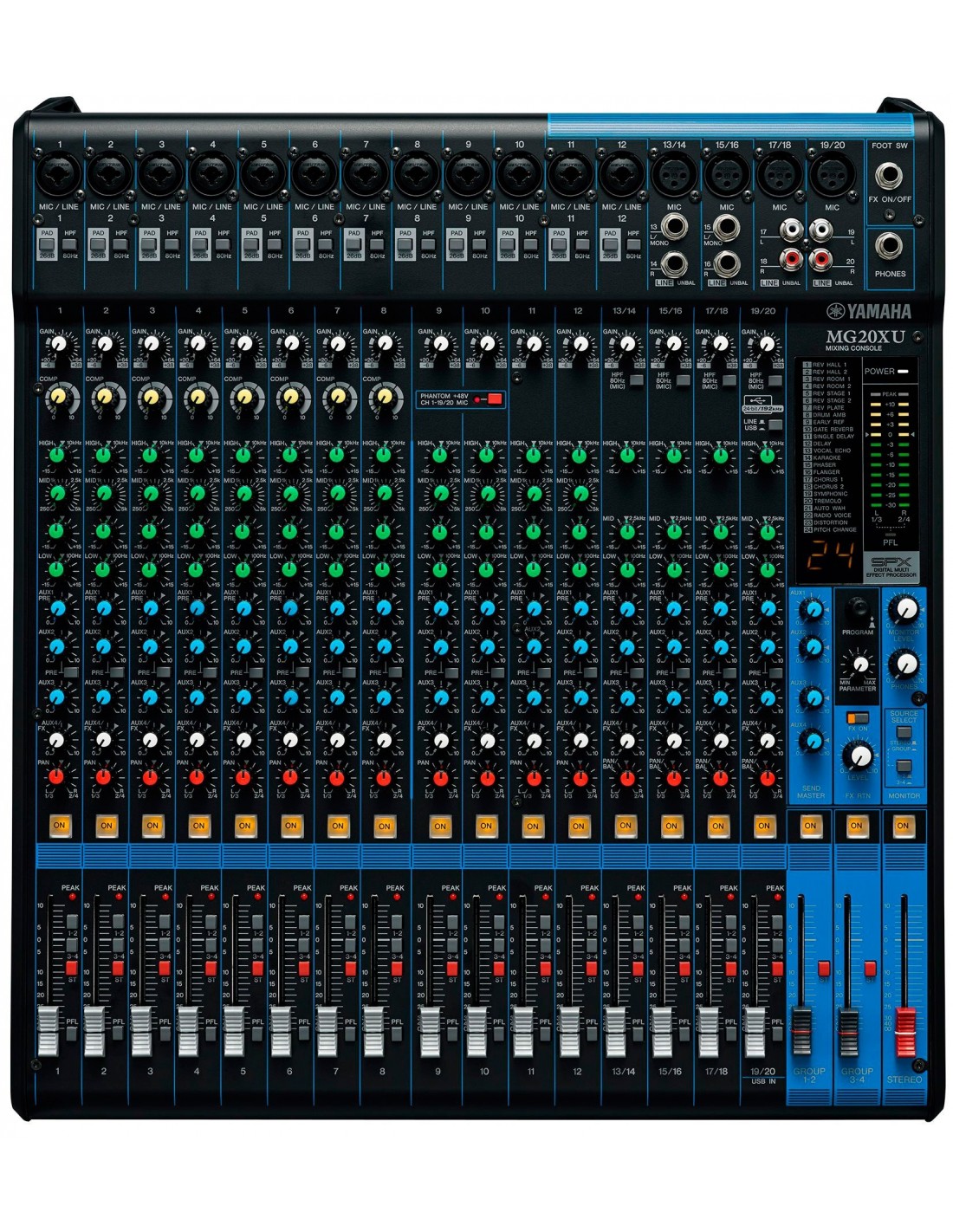
Task: Click channel 1 GAIN knob
Action: 59,344
